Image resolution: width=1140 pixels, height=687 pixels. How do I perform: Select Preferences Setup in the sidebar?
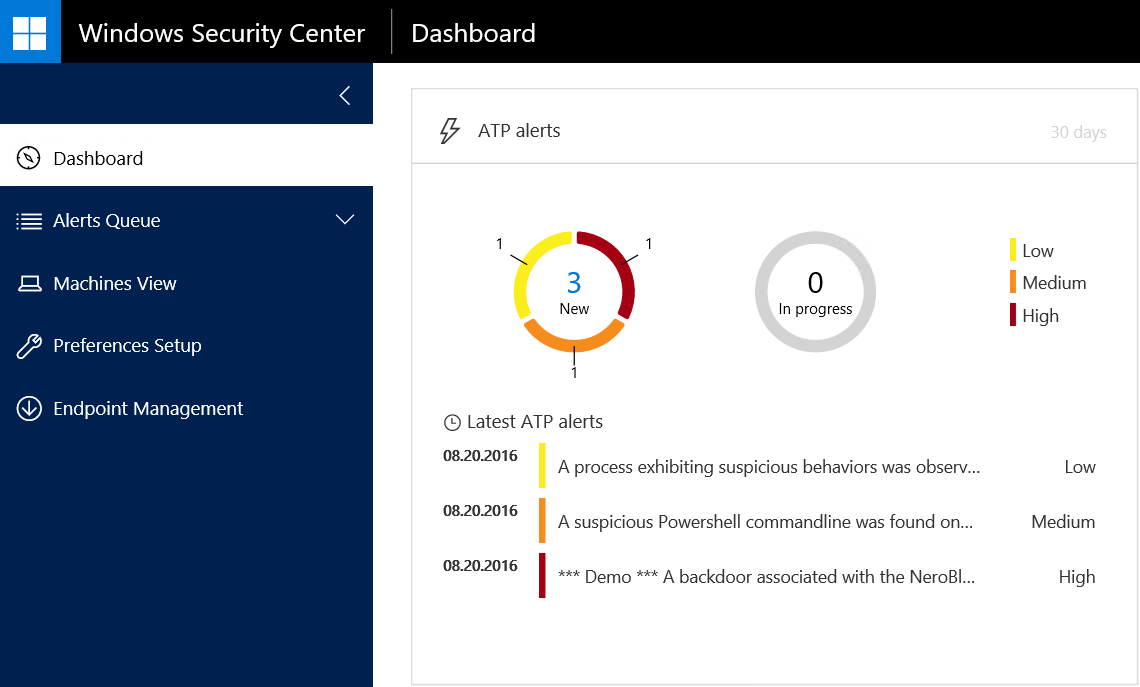[x=127, y=346]
